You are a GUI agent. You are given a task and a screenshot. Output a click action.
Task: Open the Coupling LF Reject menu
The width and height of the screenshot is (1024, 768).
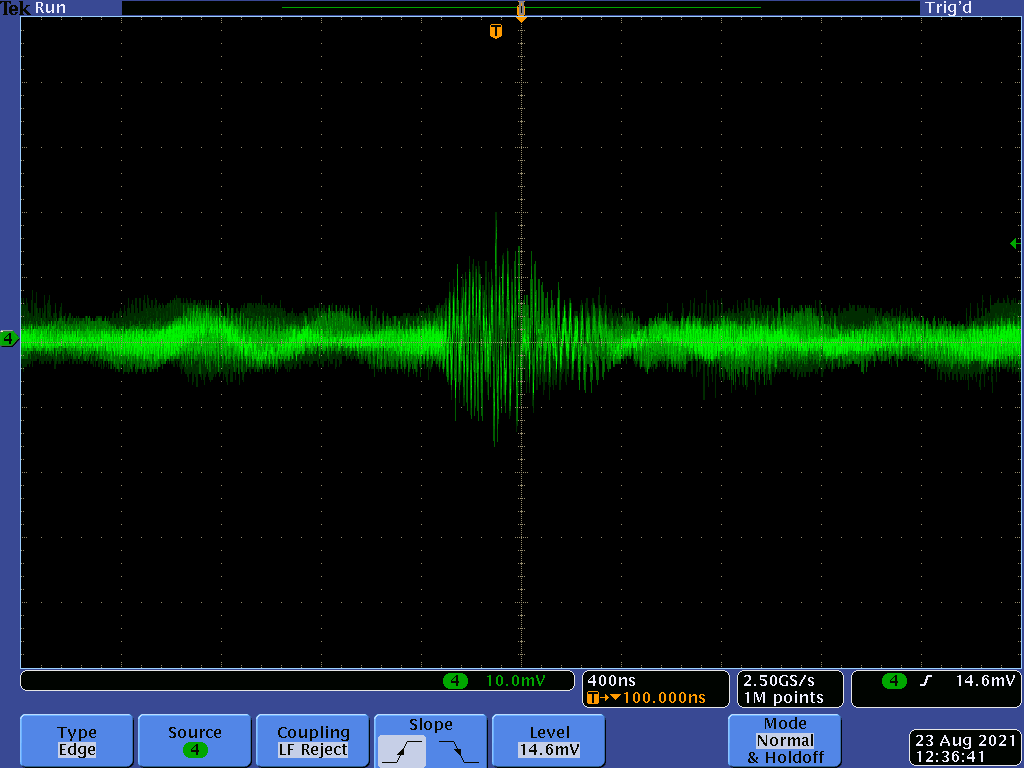(x=313, y=741)
